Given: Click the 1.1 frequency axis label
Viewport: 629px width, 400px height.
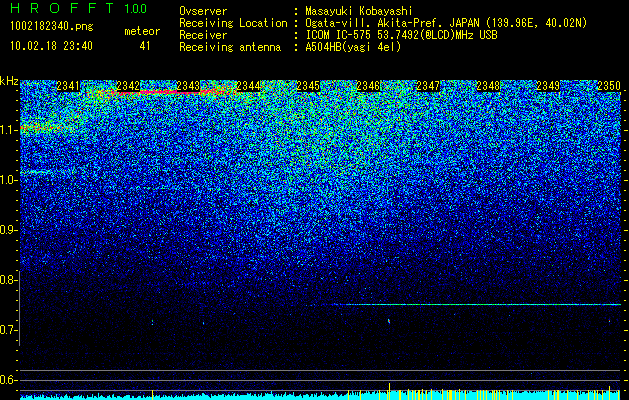Looking at the screenshot, I should [x=9, y=130].
